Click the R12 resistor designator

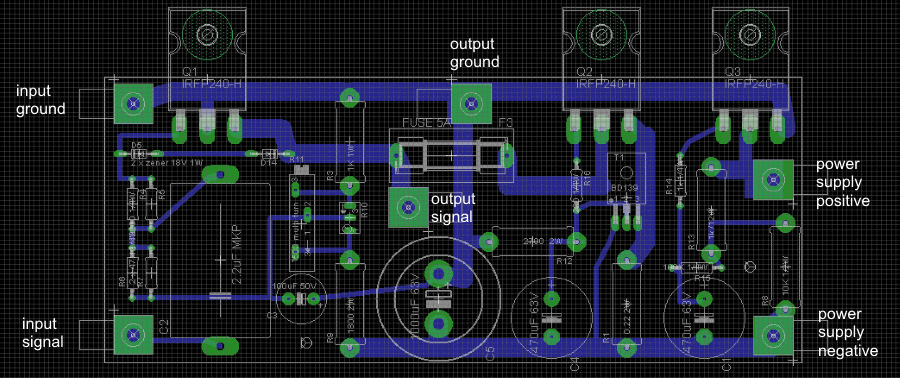point(565,262)
